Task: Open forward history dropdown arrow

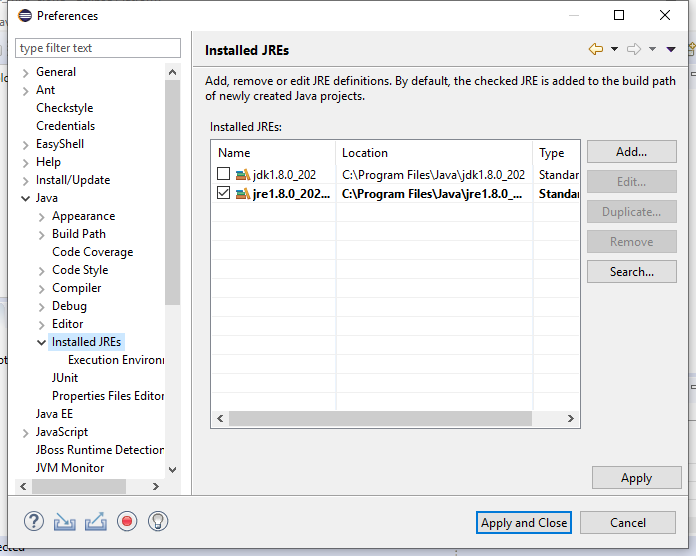Action: click(652, 49)
